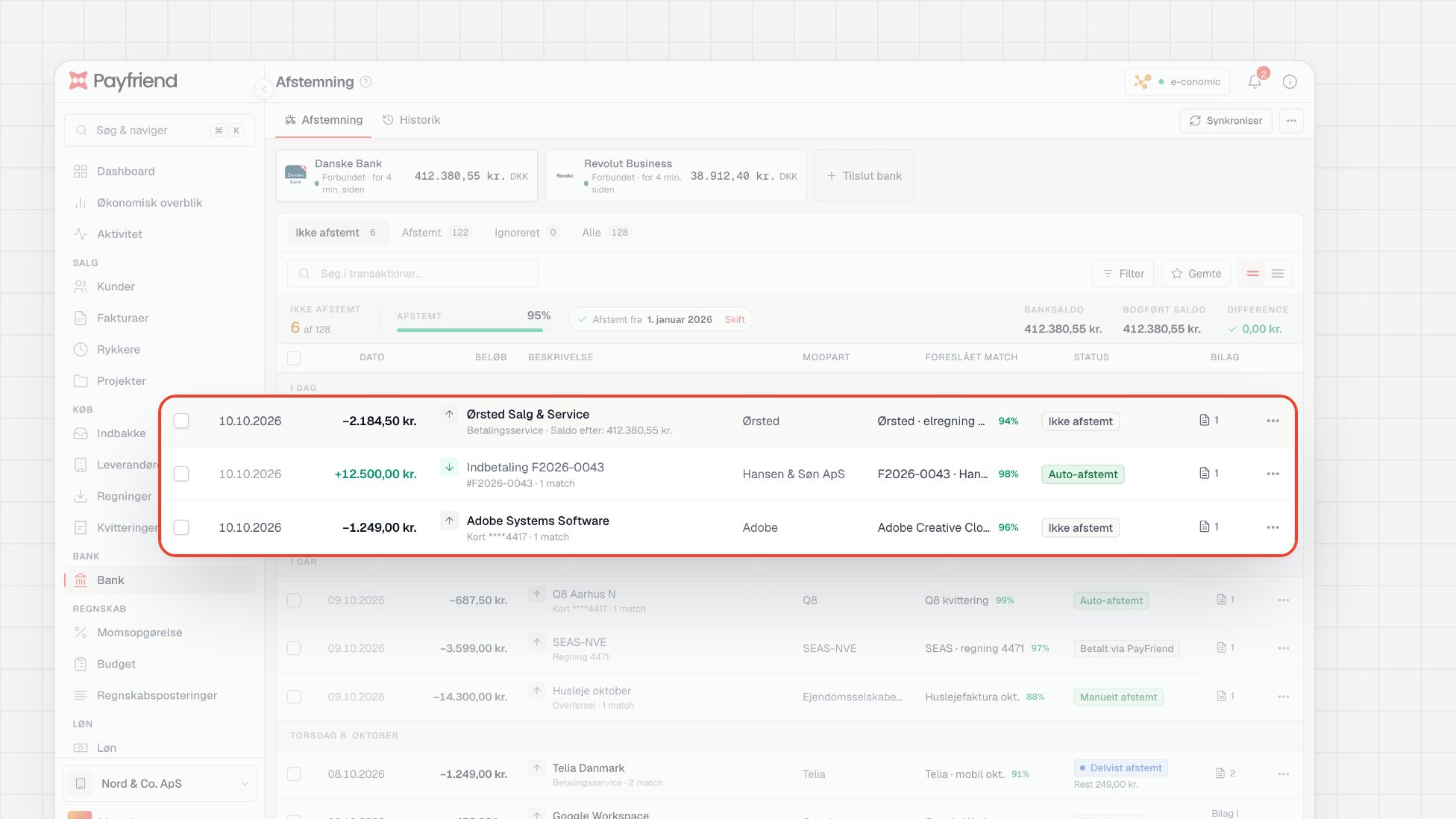
Task: Go to Aktivitet in sidebar
Action: point(160,234)
